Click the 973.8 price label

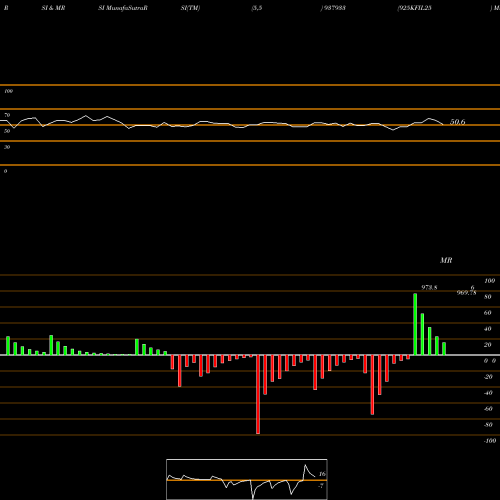click(x=429, y=287)
